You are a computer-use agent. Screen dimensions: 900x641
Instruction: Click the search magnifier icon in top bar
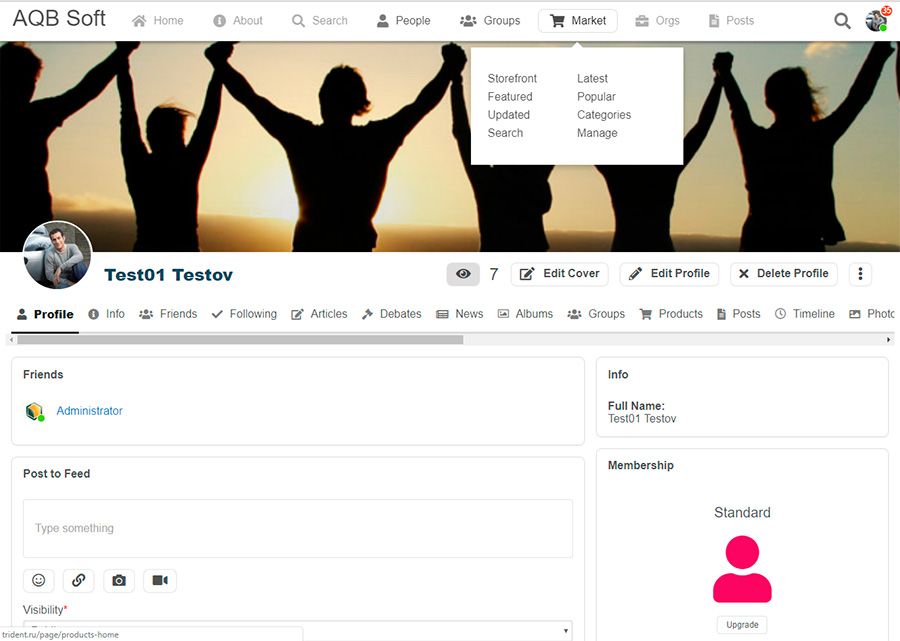[x=842, y=21]
